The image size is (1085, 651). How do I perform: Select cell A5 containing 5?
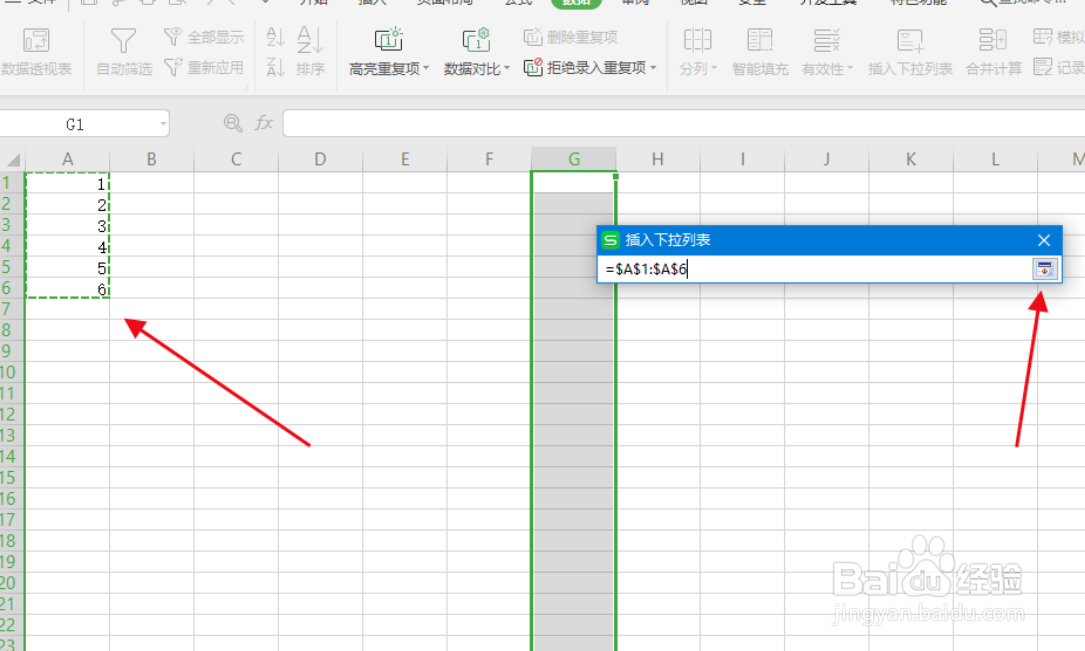pos(67,268)
